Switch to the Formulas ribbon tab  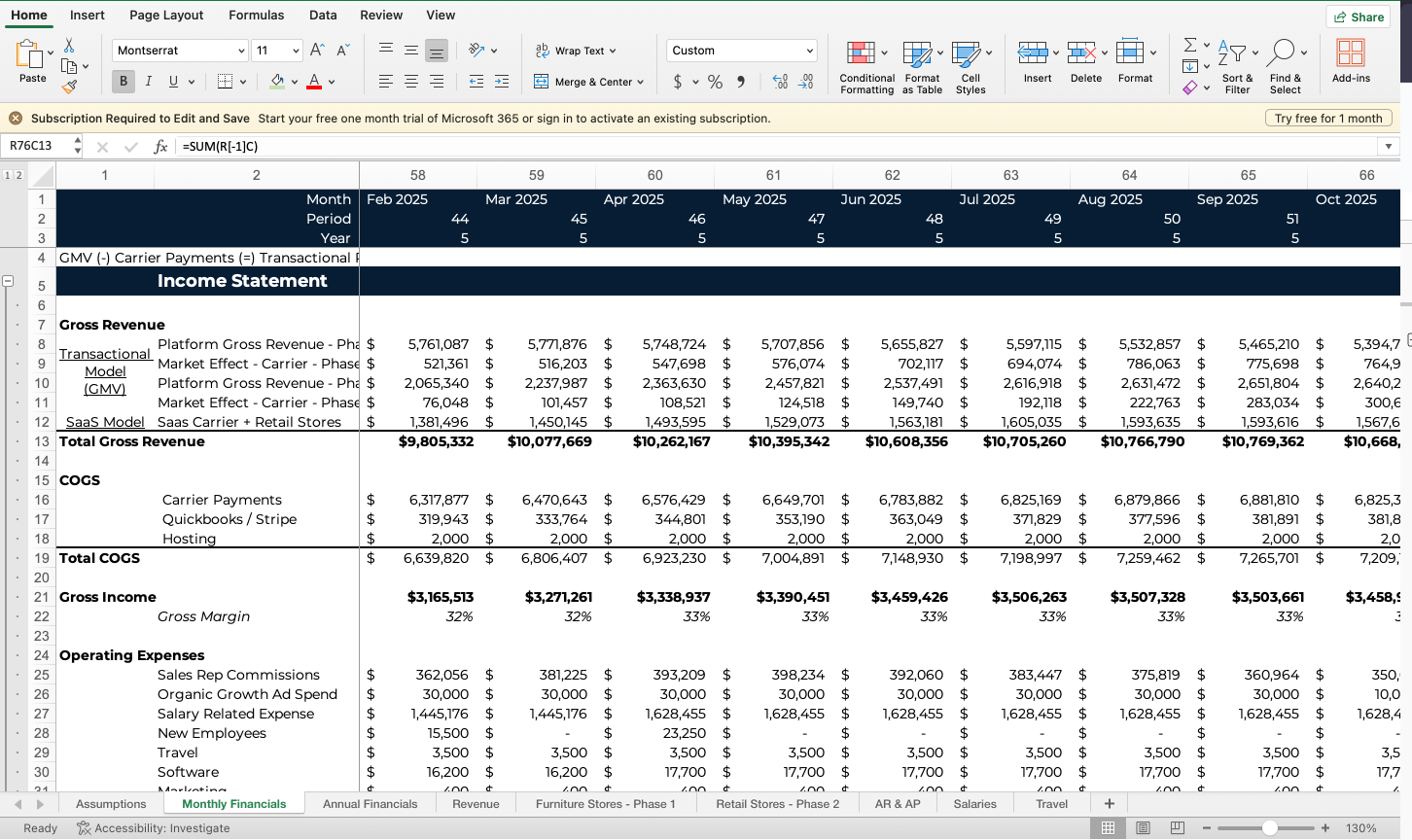tap(256, 15)
